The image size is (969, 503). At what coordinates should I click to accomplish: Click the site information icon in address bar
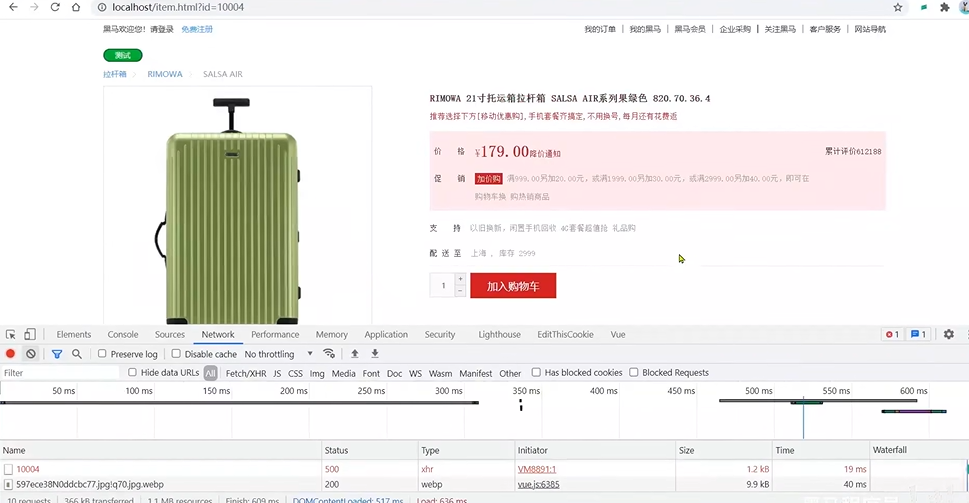coord(102,7)
